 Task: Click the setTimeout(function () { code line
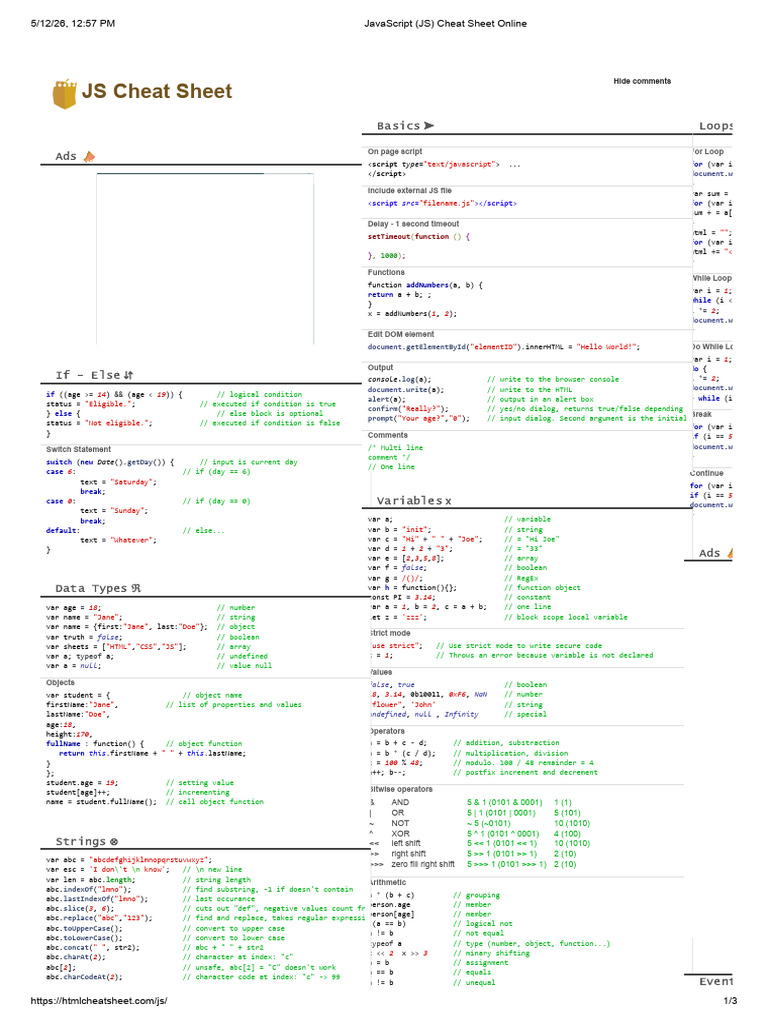pos(419,236)
